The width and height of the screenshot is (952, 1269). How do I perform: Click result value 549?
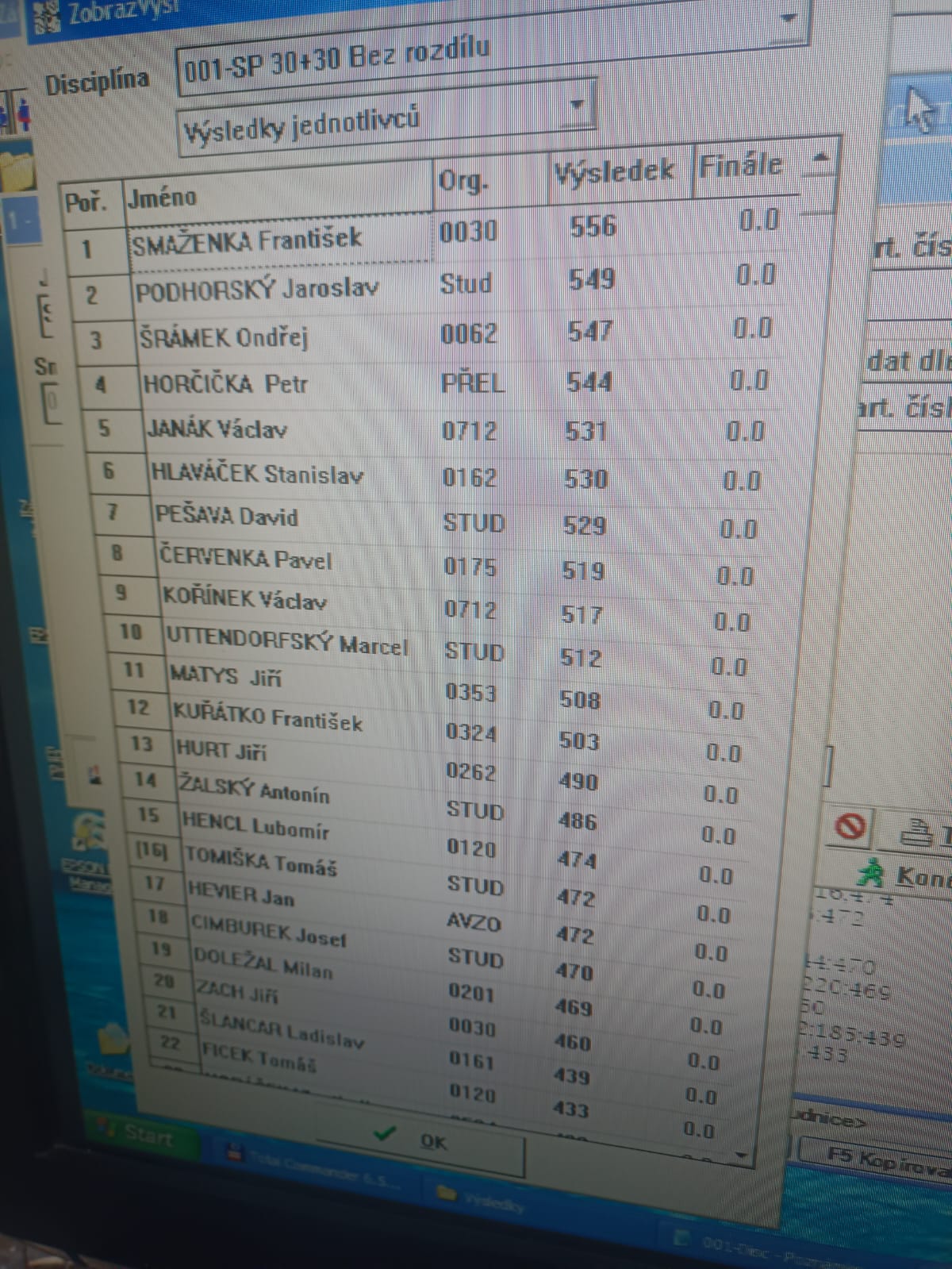click(591, 279)
